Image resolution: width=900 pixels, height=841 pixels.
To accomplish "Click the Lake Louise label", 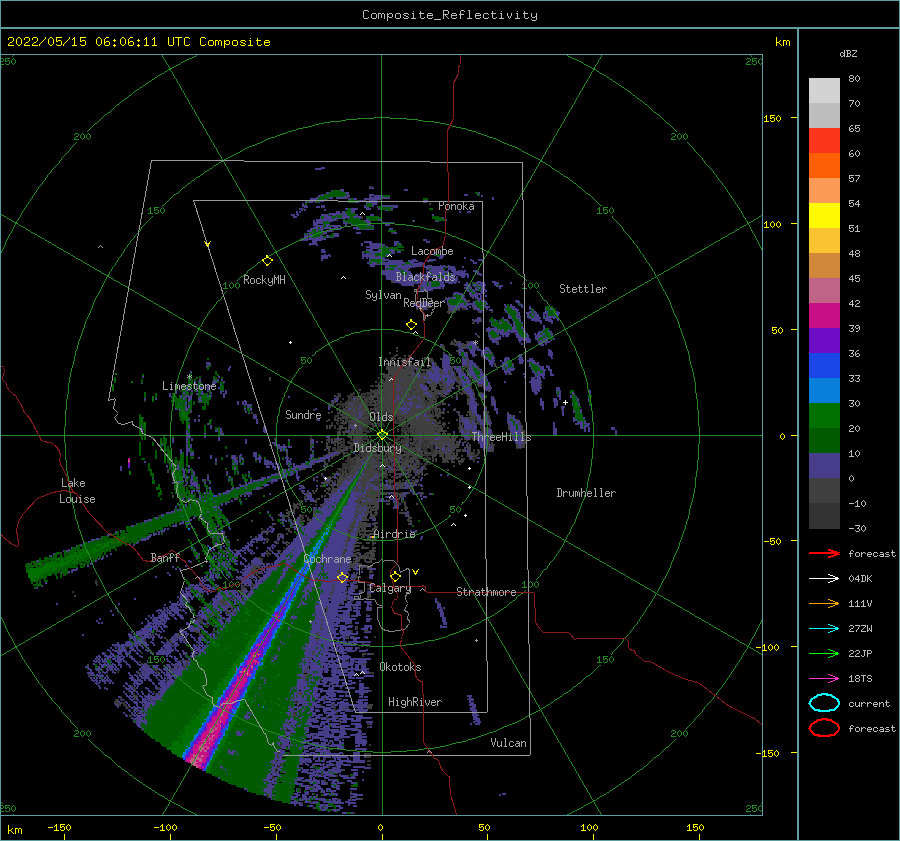I will click(x=77, y=491).
